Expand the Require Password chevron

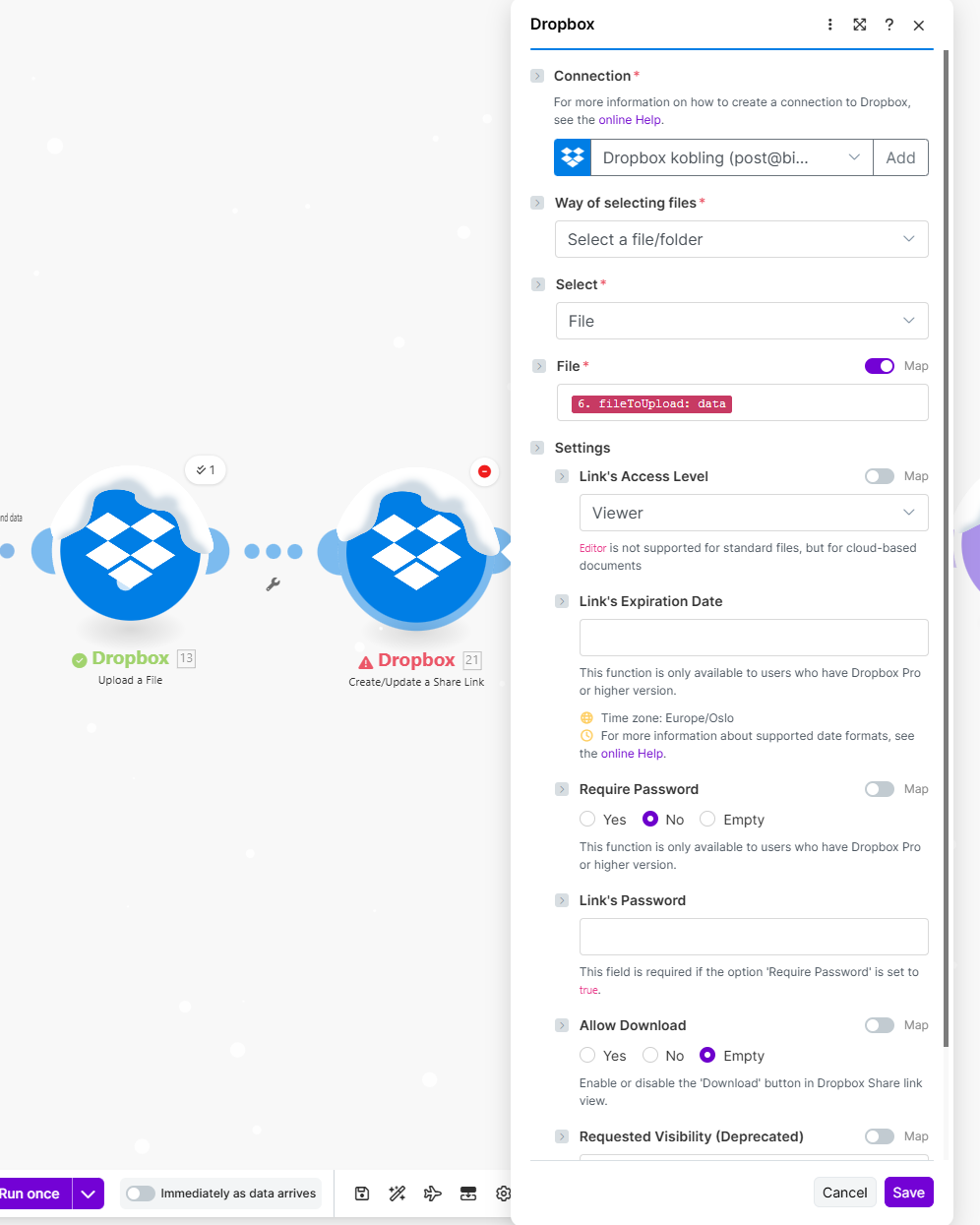click(x=562, y=789)
